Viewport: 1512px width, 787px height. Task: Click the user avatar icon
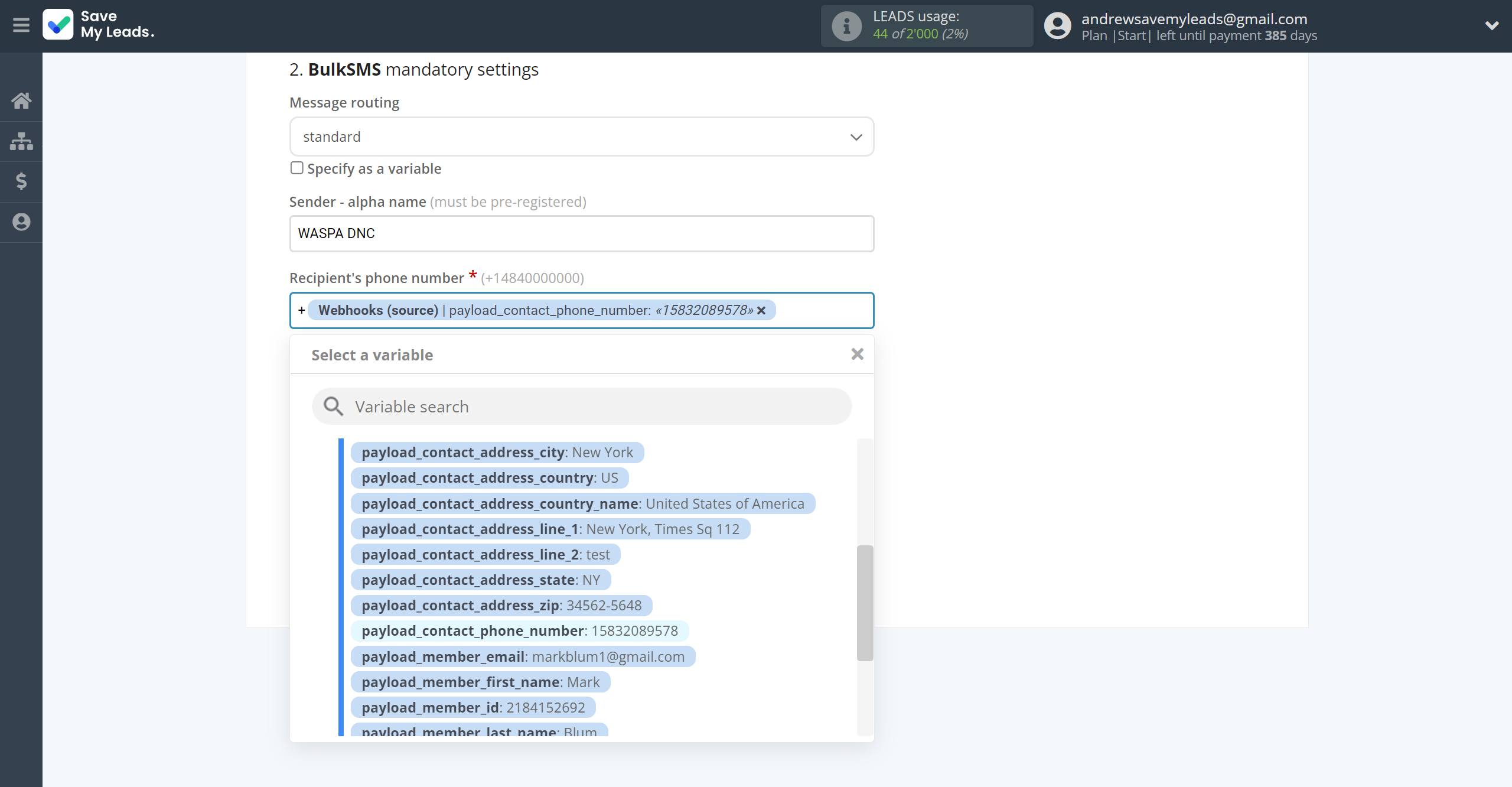pyautogui.click(x=1057, y=26)
